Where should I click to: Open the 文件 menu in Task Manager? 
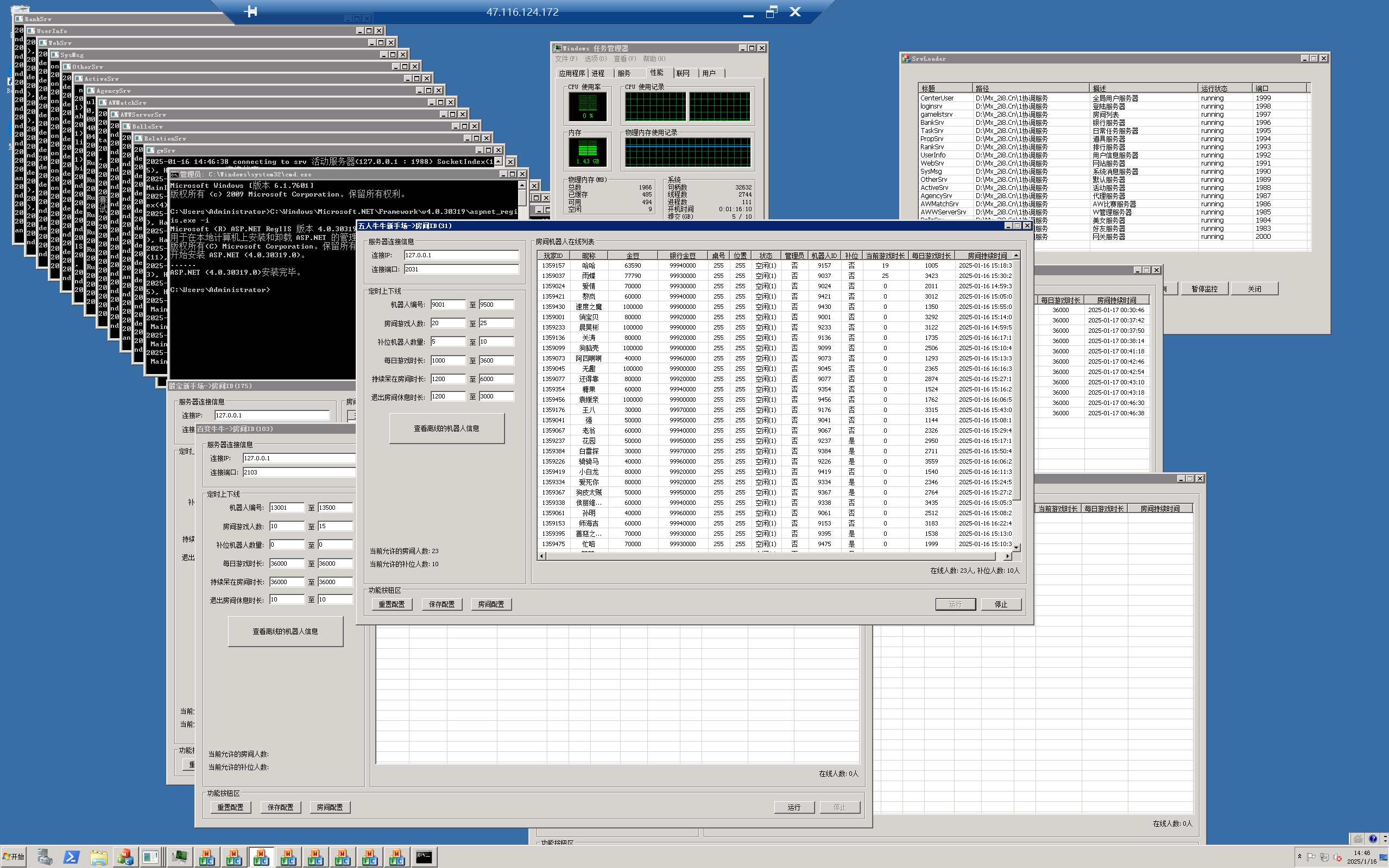pyautogui.click(x=566, y=59)
